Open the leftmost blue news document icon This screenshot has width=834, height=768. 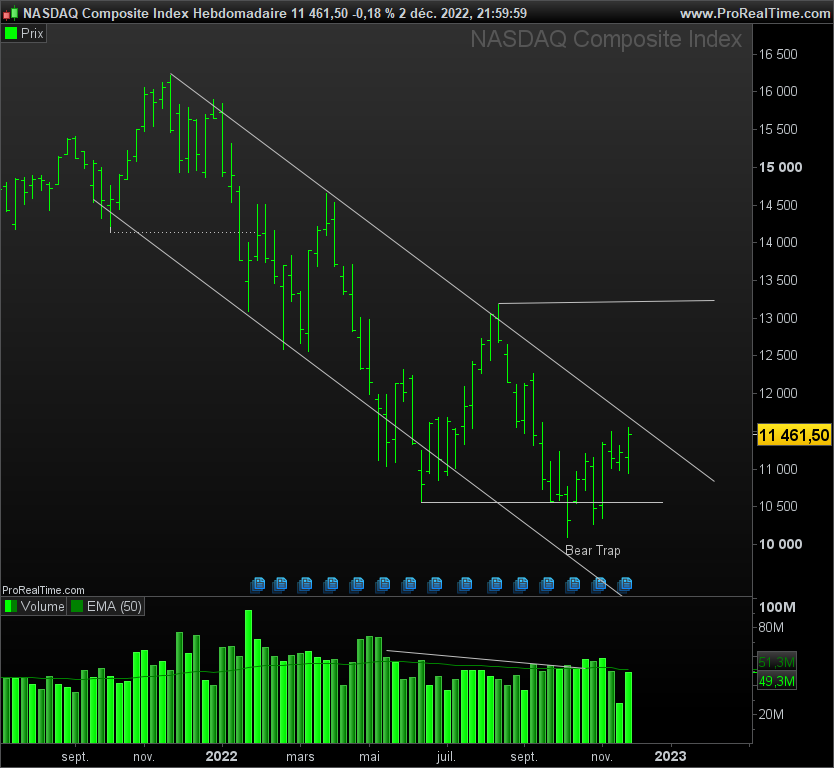tap(257, 585)
